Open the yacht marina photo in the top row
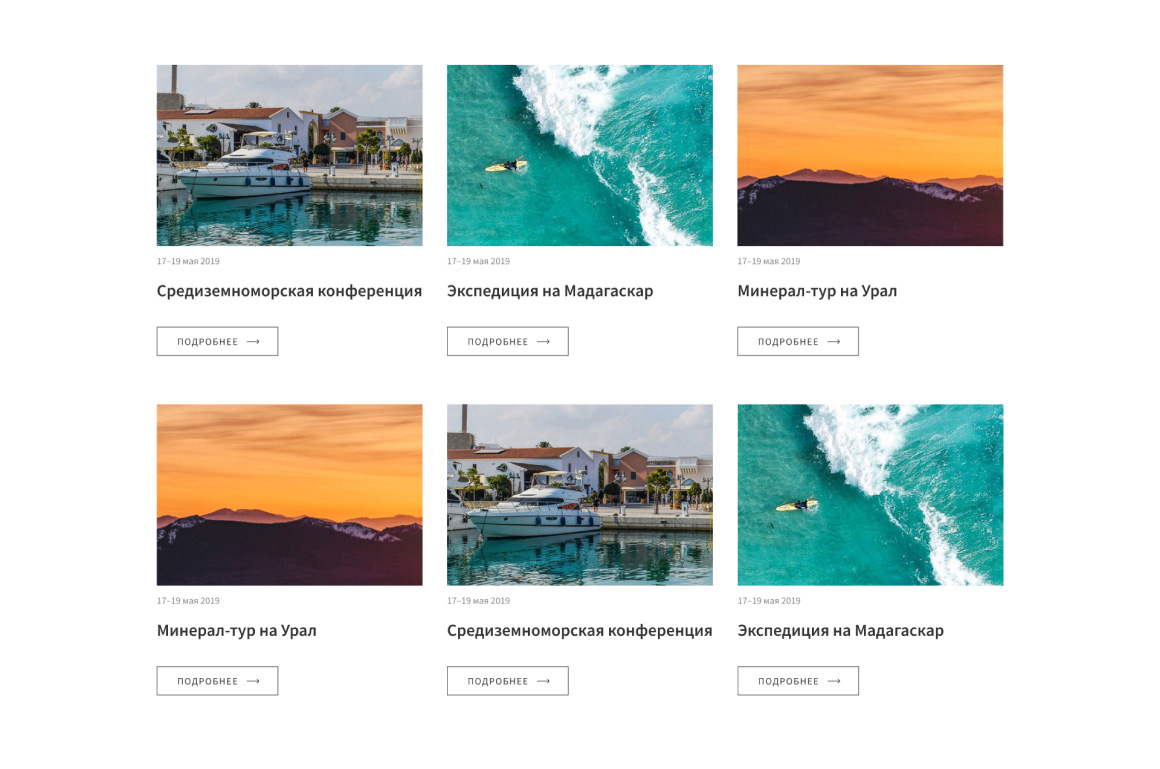 [x=289, y=155]
